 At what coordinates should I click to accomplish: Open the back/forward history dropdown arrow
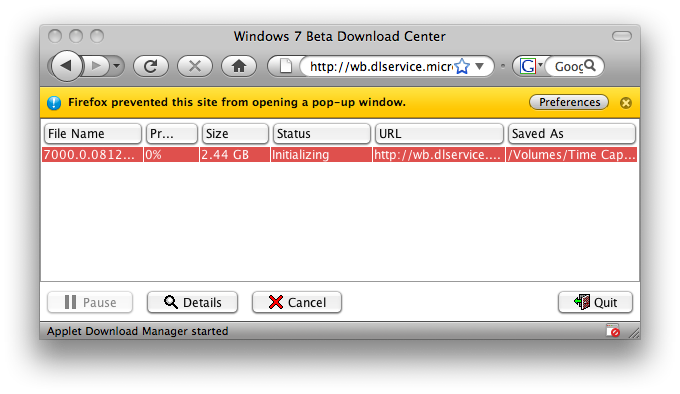coord(117,66)
